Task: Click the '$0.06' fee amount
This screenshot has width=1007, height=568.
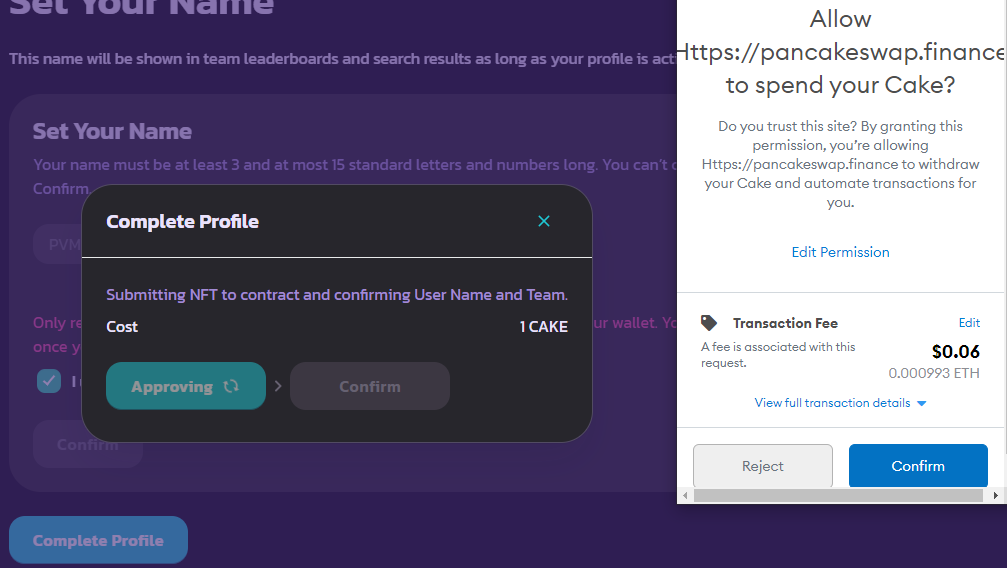Action: [x=956, y=351]
